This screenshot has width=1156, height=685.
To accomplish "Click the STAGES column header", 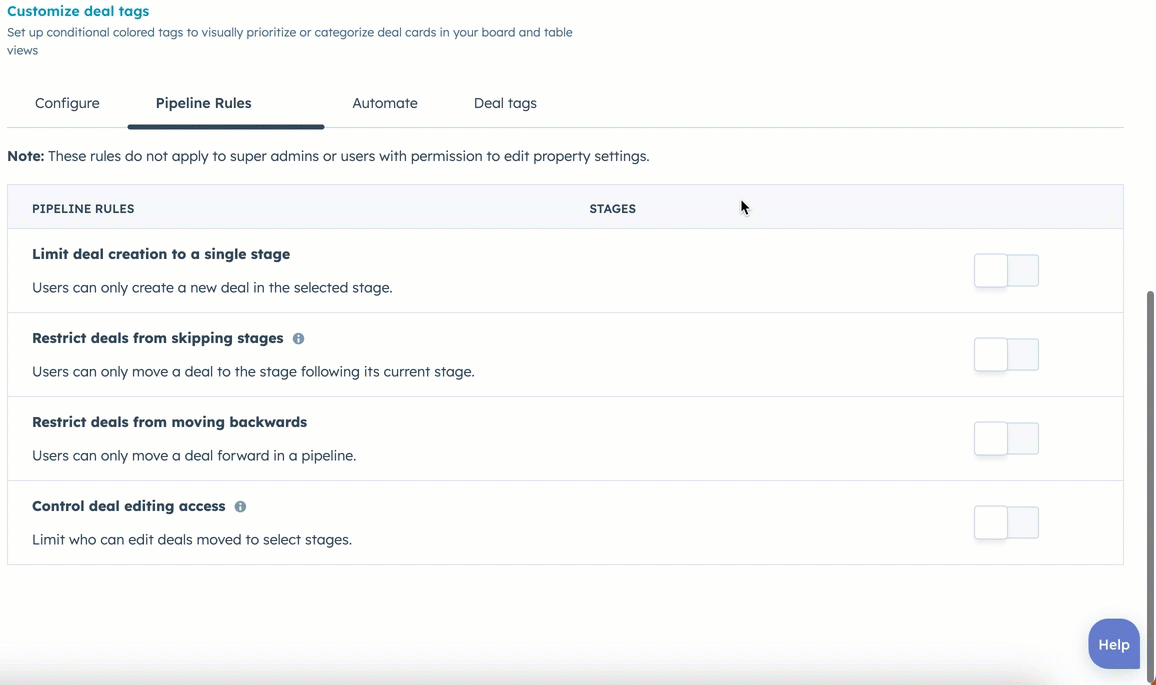I will coord(612,208).
